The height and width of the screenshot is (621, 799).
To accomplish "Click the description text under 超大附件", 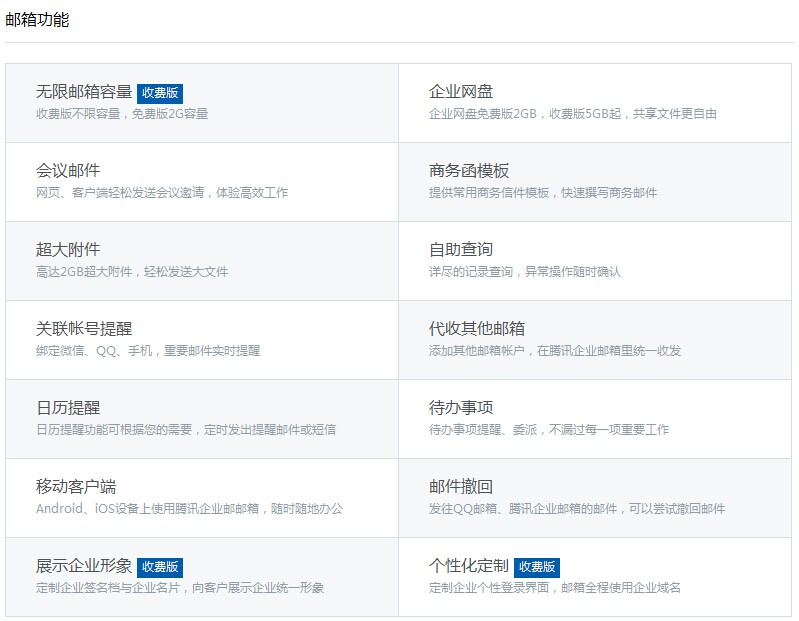I will pyautogui.click(x=132, y=272).
